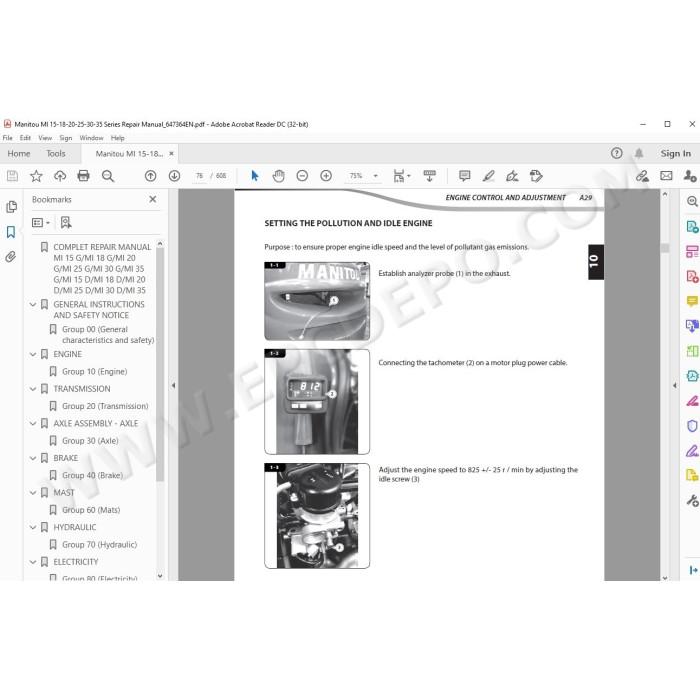The width and height of the screenshot is (700, 700).
Task: Open bookmark options dropdown
Action: pos(41,222)
